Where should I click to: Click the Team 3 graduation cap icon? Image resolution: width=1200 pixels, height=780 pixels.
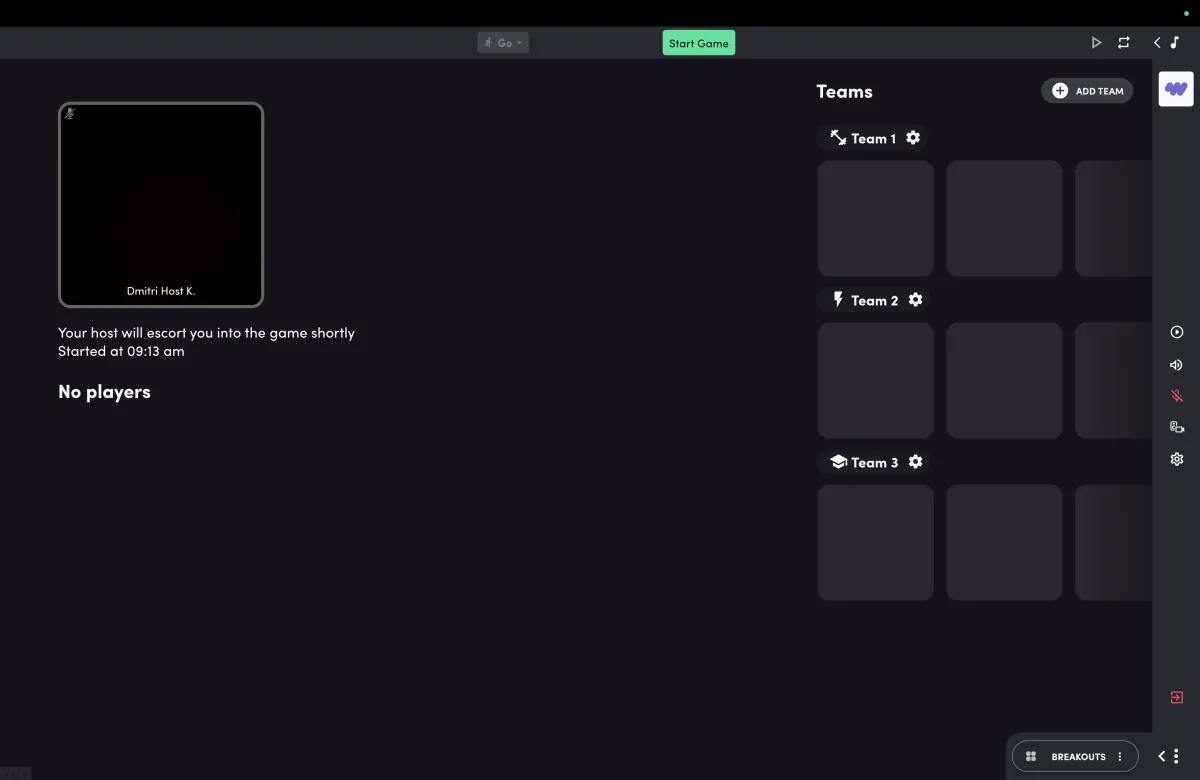(838, 462)
